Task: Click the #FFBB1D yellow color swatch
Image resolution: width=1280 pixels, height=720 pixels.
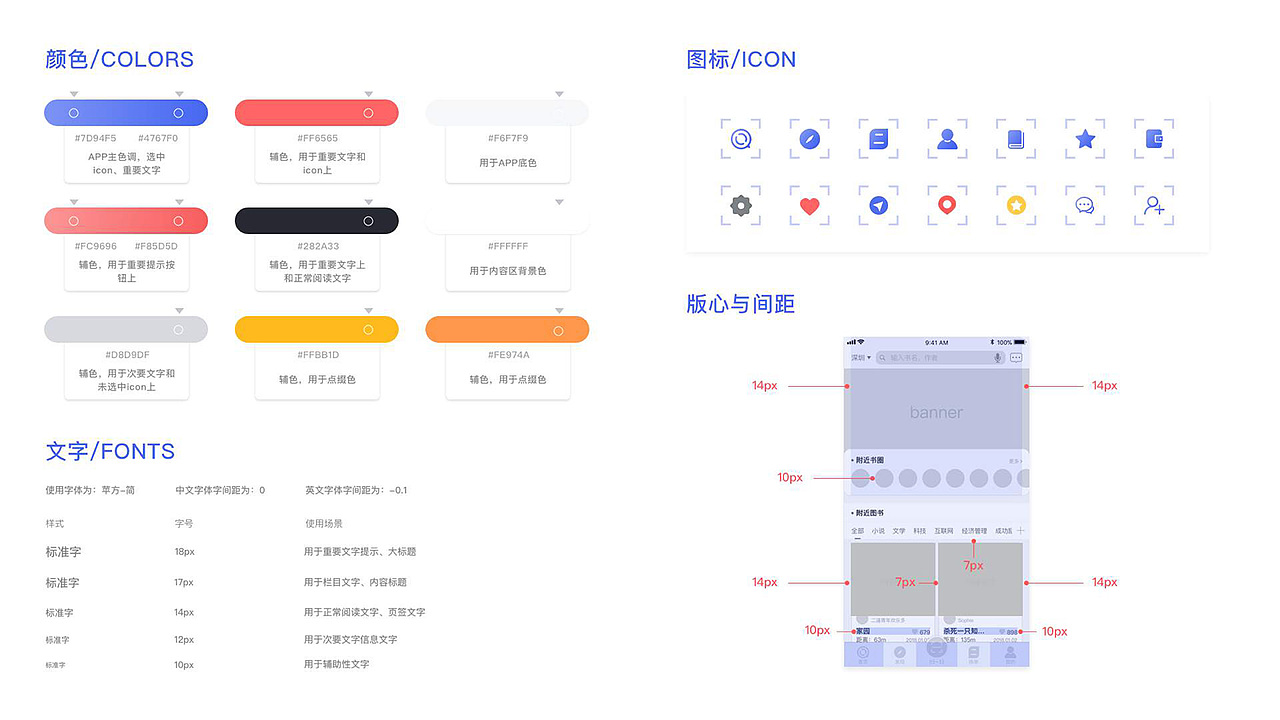Action: pos(316,329)
